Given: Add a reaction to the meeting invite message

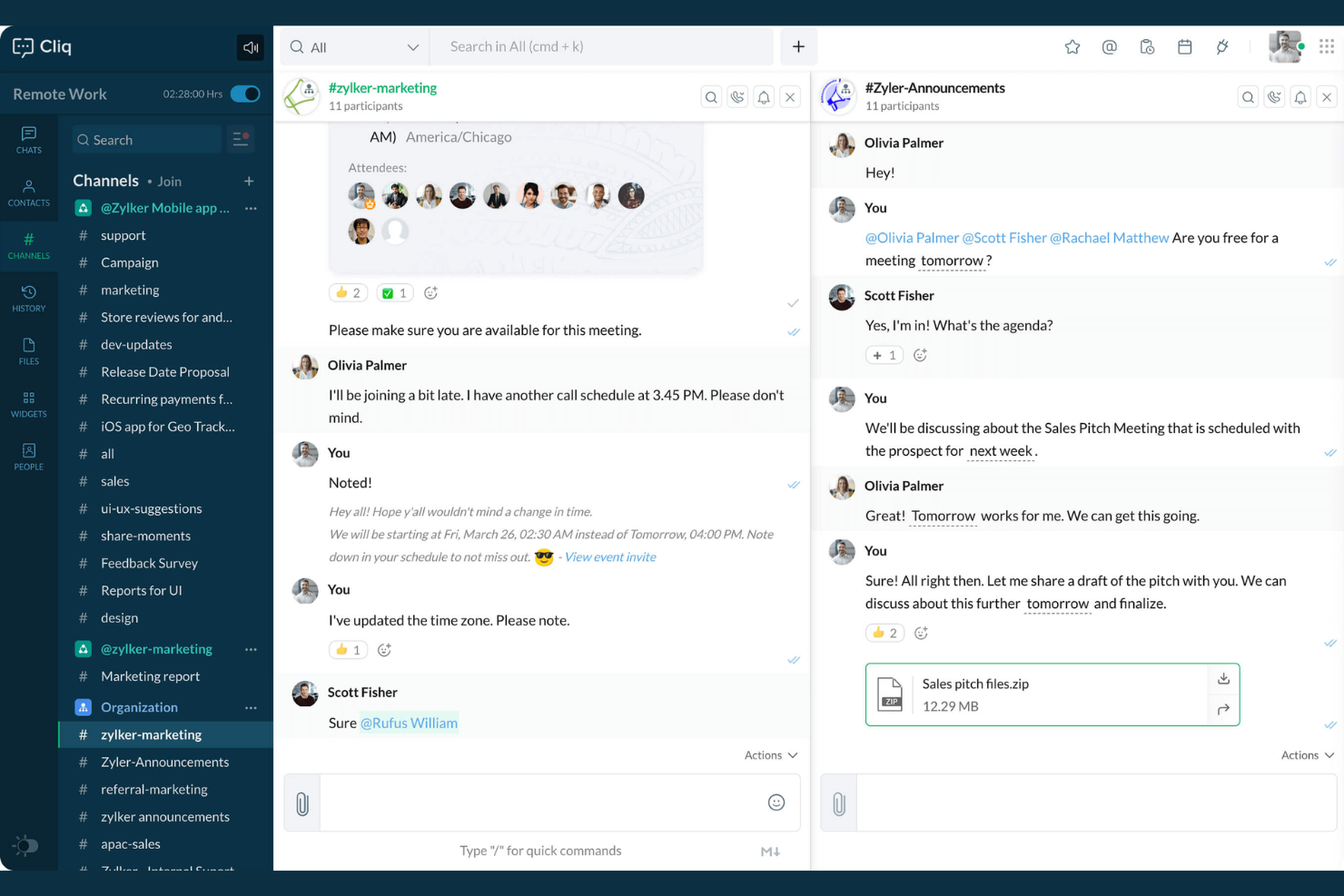Looking at the screenshot, I should pyautogui.click(x=431, y=293).
